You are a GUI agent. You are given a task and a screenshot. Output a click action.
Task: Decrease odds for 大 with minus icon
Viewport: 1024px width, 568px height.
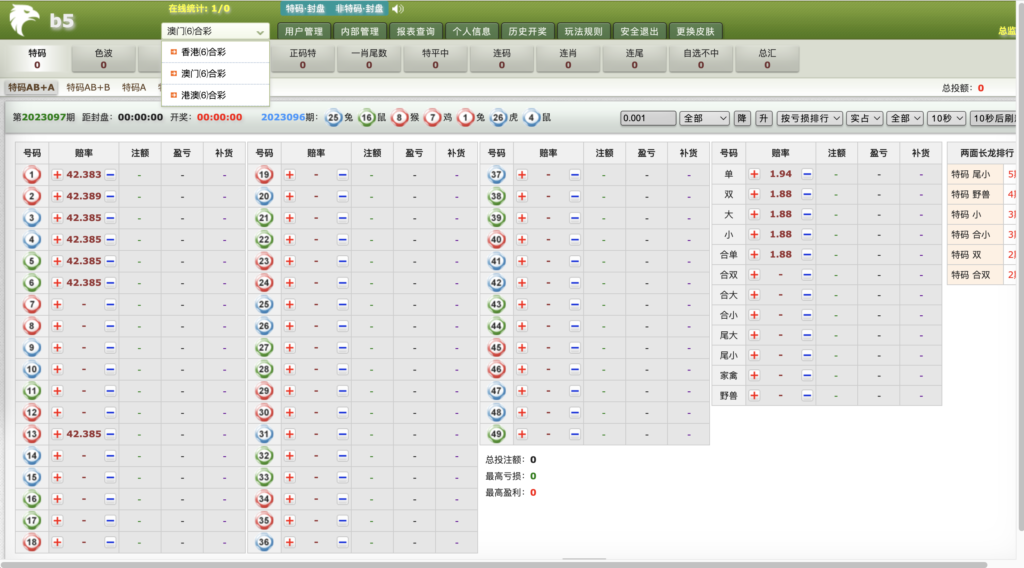pyautogui.click(x=807, y=214)
